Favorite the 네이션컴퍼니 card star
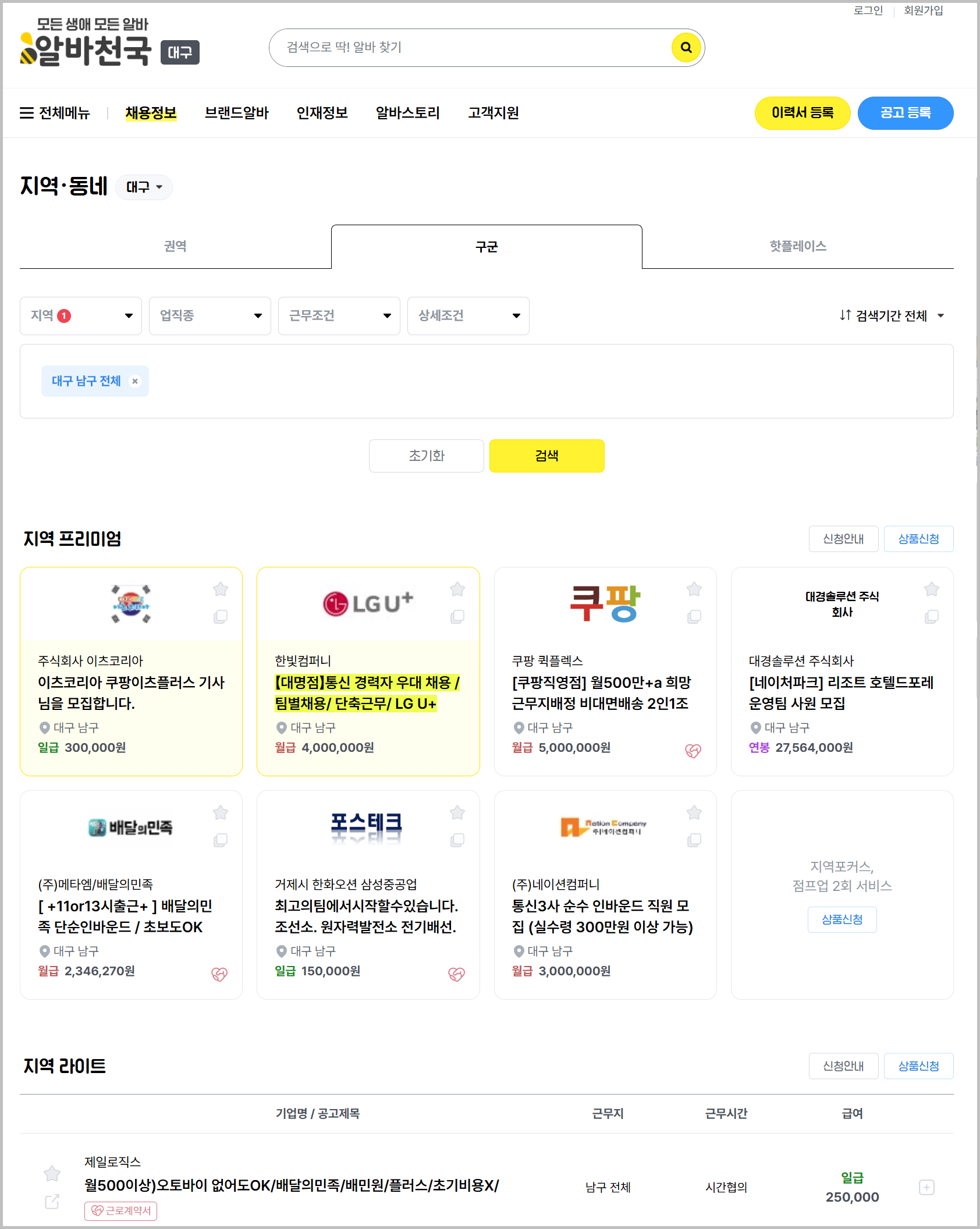The height and width of the screenshot is (1229, 980). coord(694,813)
